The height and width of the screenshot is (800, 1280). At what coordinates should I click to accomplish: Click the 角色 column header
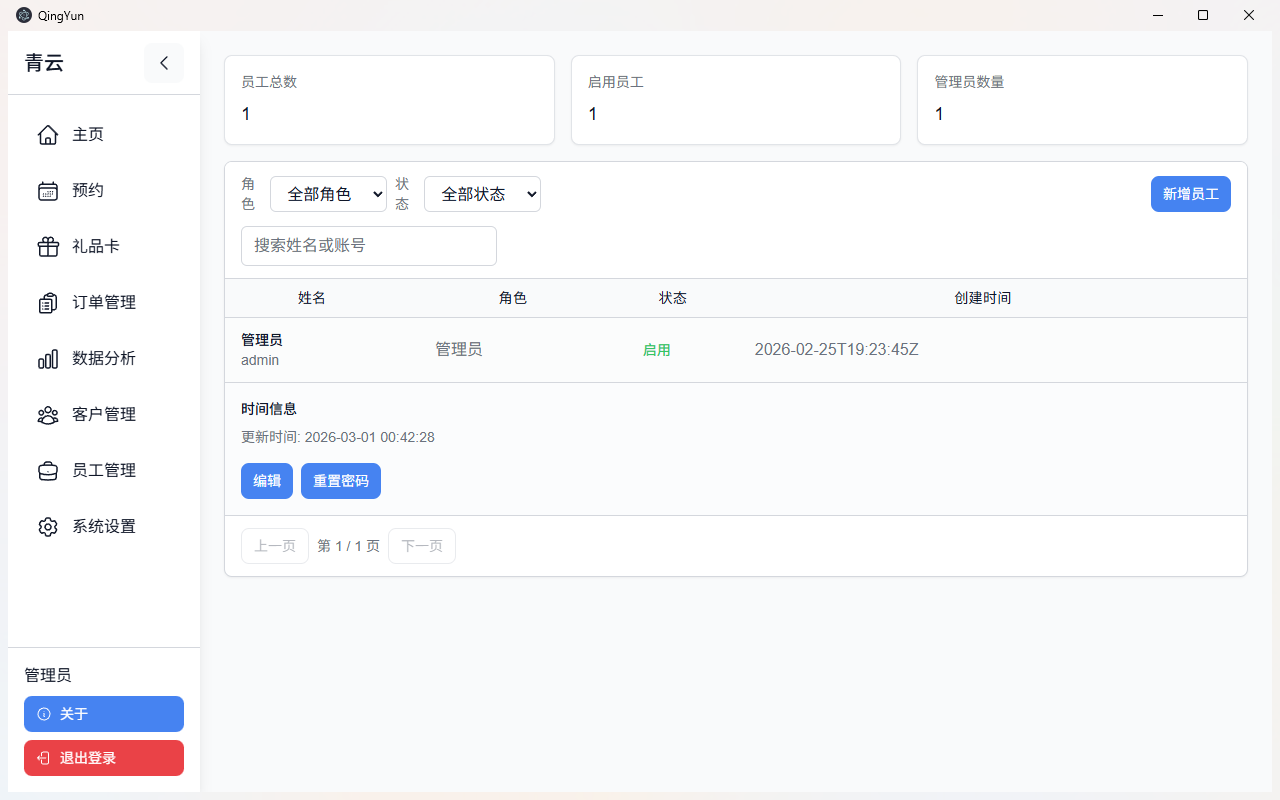513,298
